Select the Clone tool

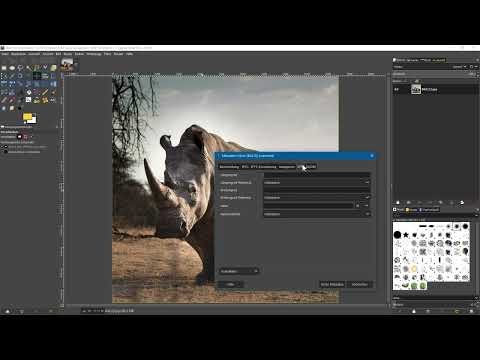pos(37,100)
